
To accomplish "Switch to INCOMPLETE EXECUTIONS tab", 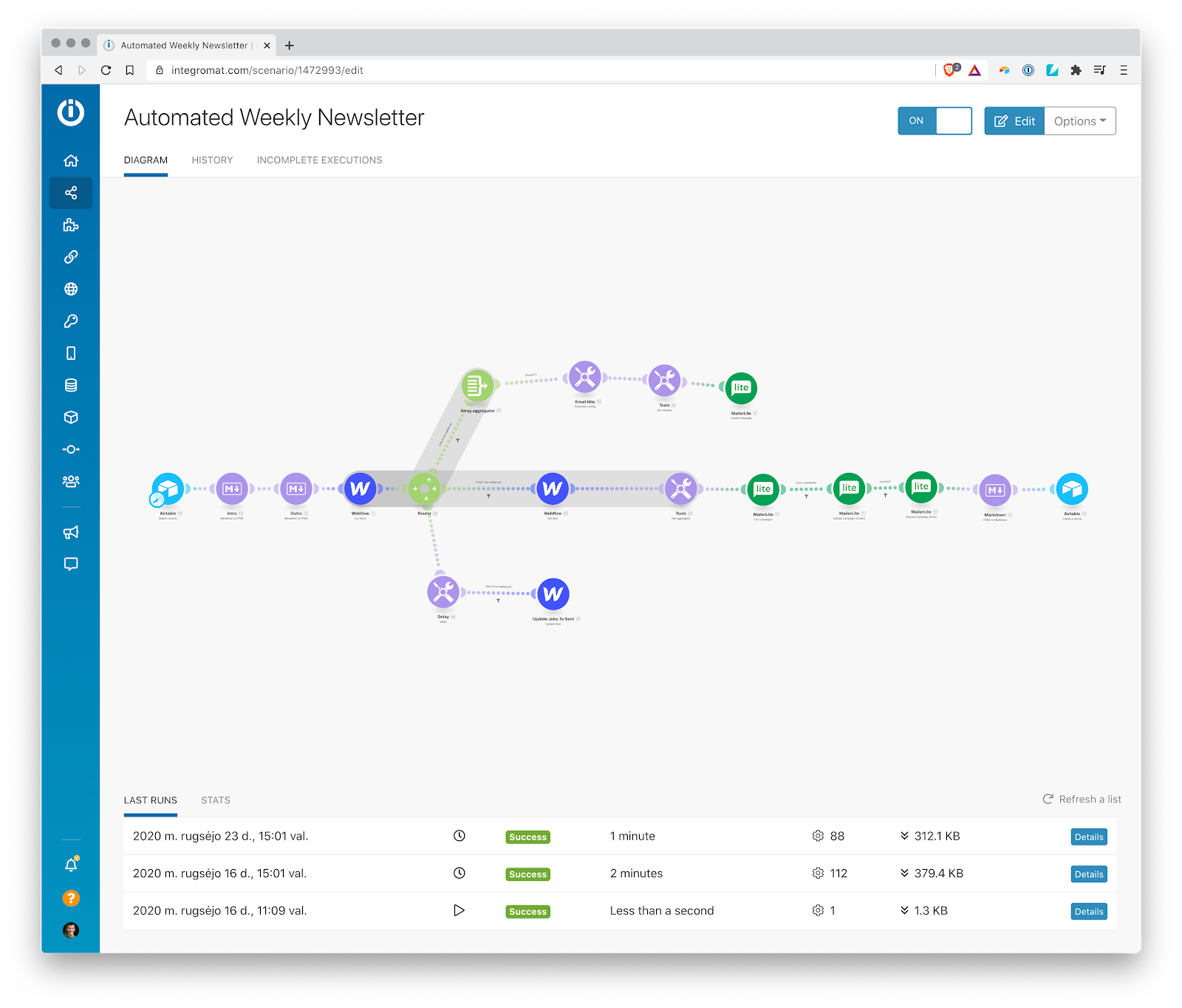I will pos(319,160).
